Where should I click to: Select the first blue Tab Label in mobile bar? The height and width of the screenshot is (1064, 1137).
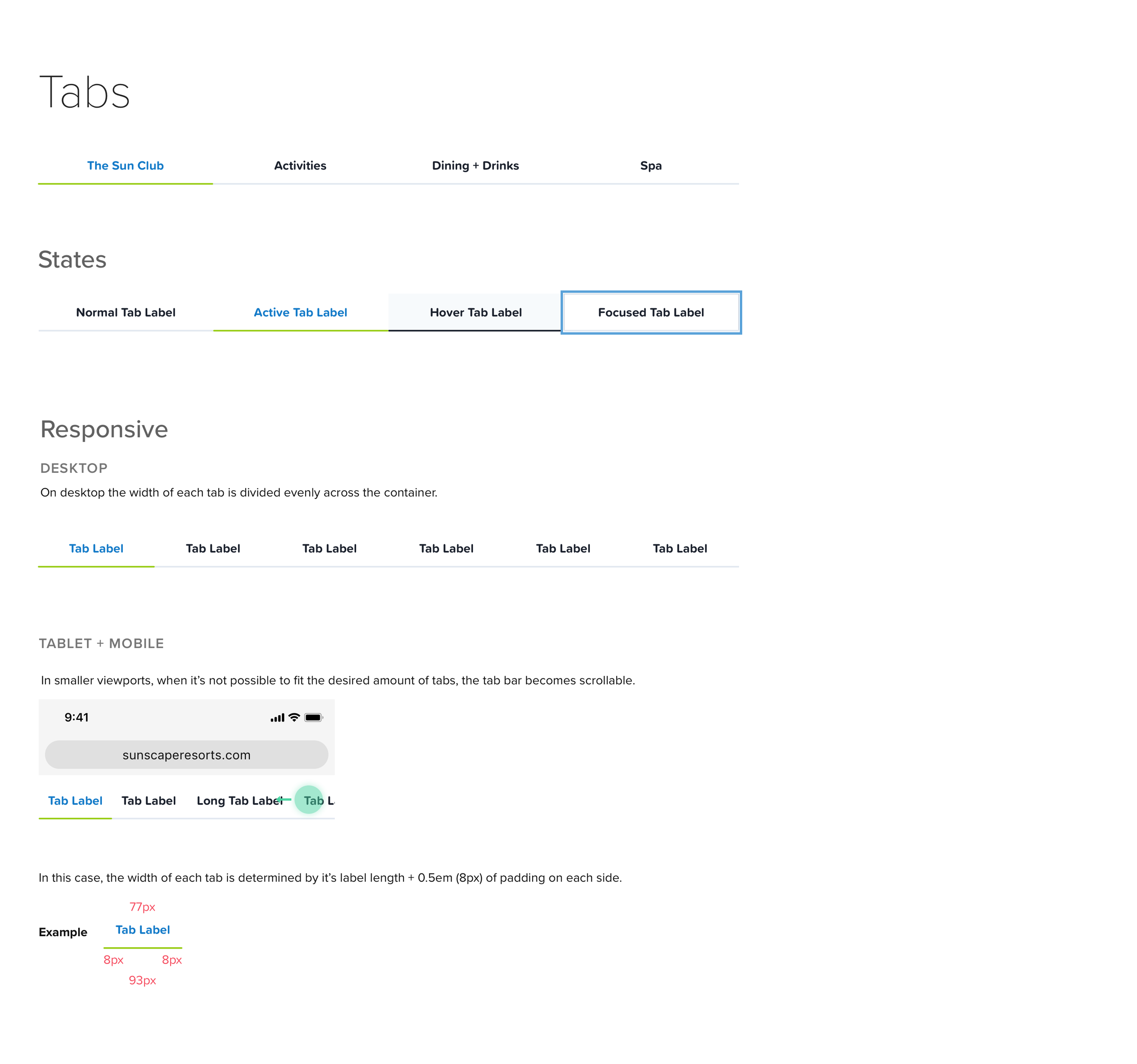(x=75, y=801)
